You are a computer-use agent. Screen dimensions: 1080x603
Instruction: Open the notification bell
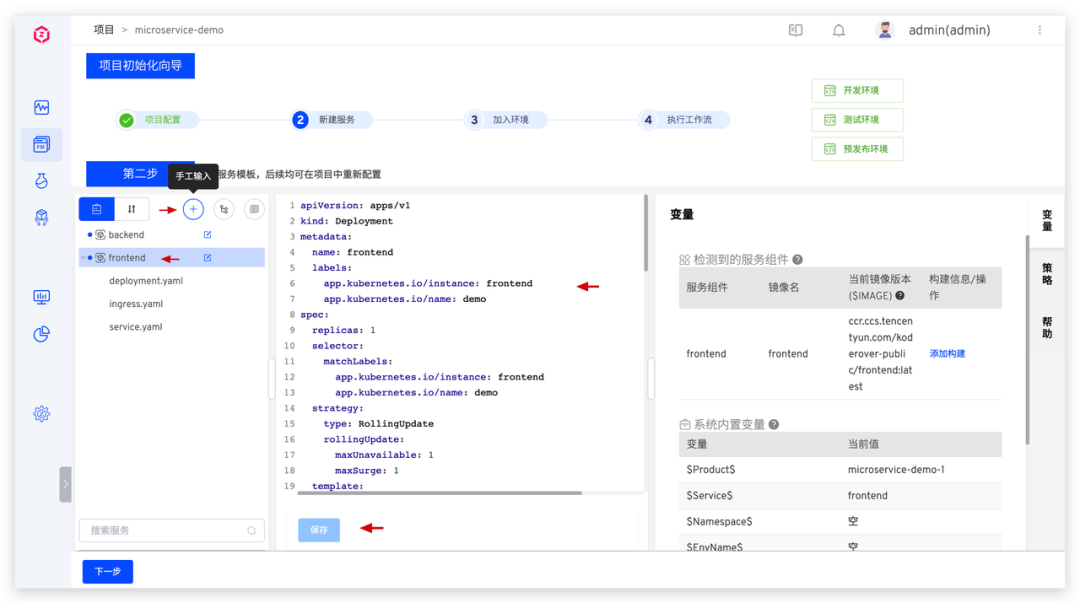838,30
